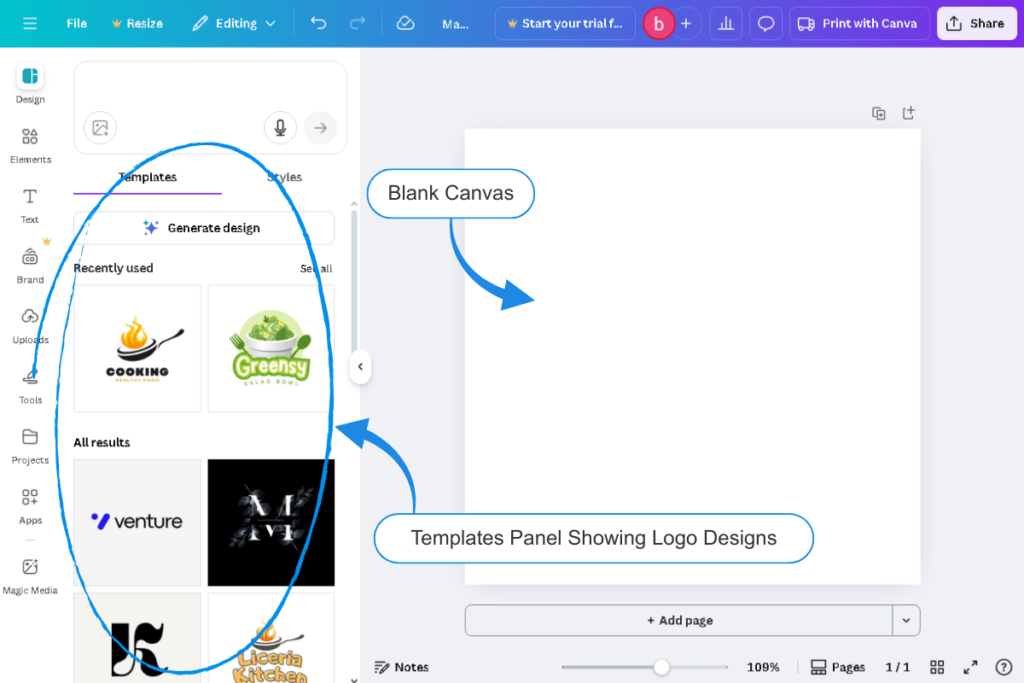
Task: Toggle grid view of pages
Action: [x=937, y=666]
